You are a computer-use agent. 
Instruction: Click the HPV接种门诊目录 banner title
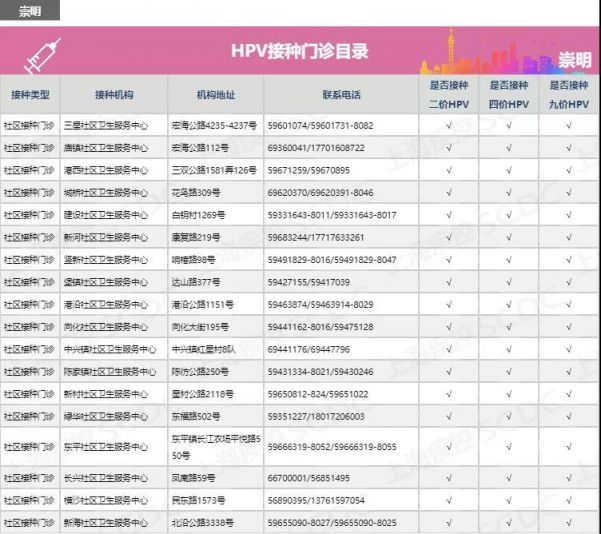(x=300, y=51)
